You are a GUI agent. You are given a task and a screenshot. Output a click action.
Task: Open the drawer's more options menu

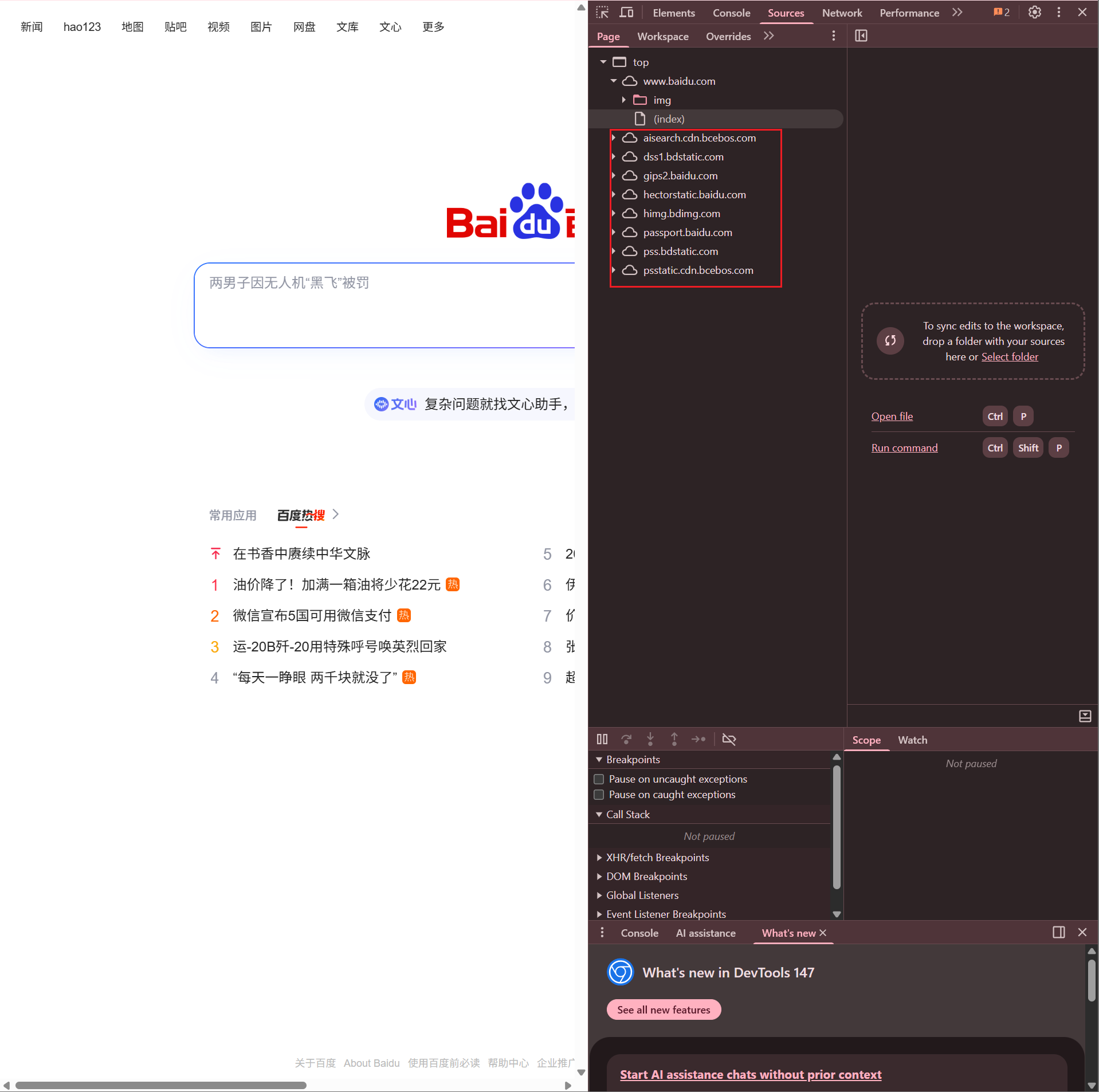point(601,932)
